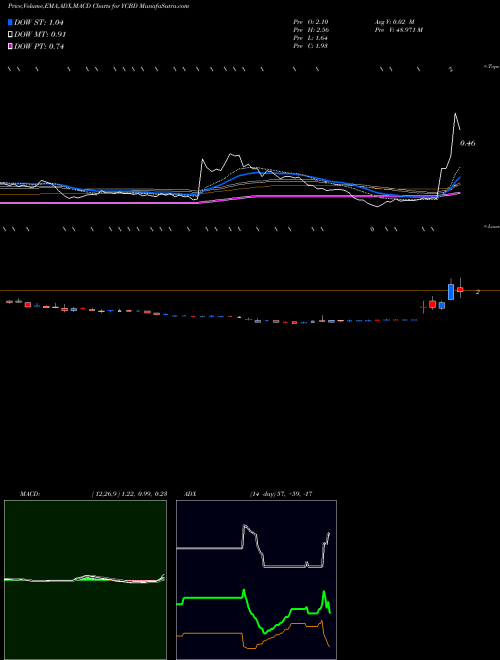Select the 'Pre O: 2.10' open value
Image resolution: width=500 pixels, height=660 pixels.
point(311,21)
